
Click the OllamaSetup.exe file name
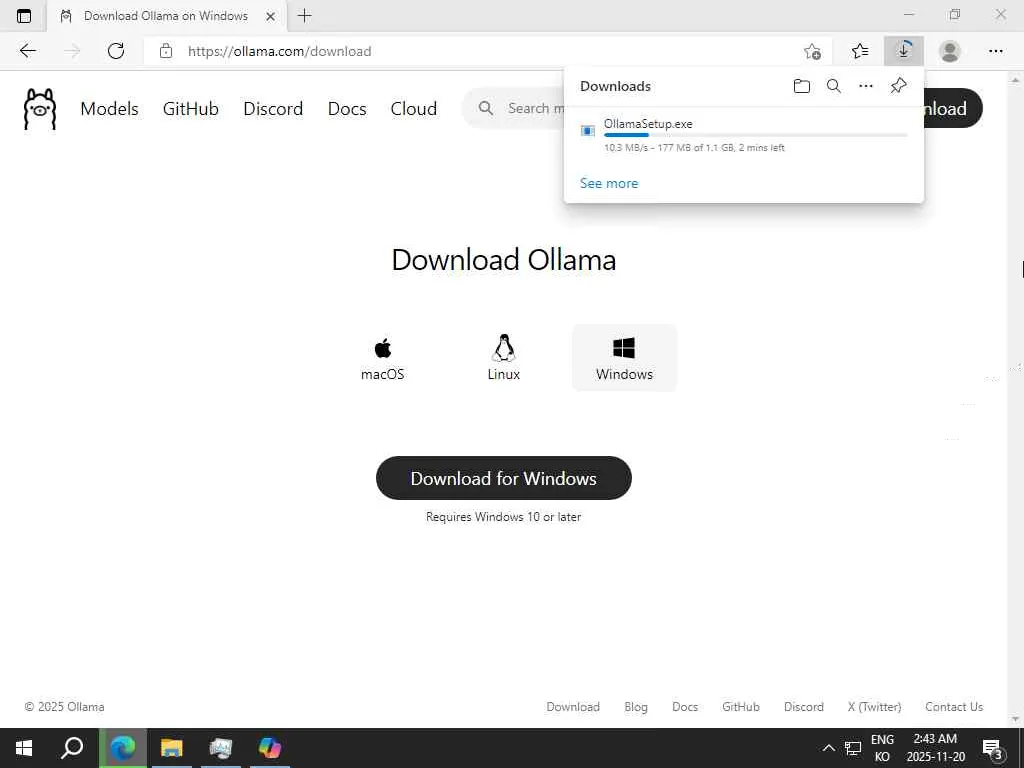click(648, 123)
